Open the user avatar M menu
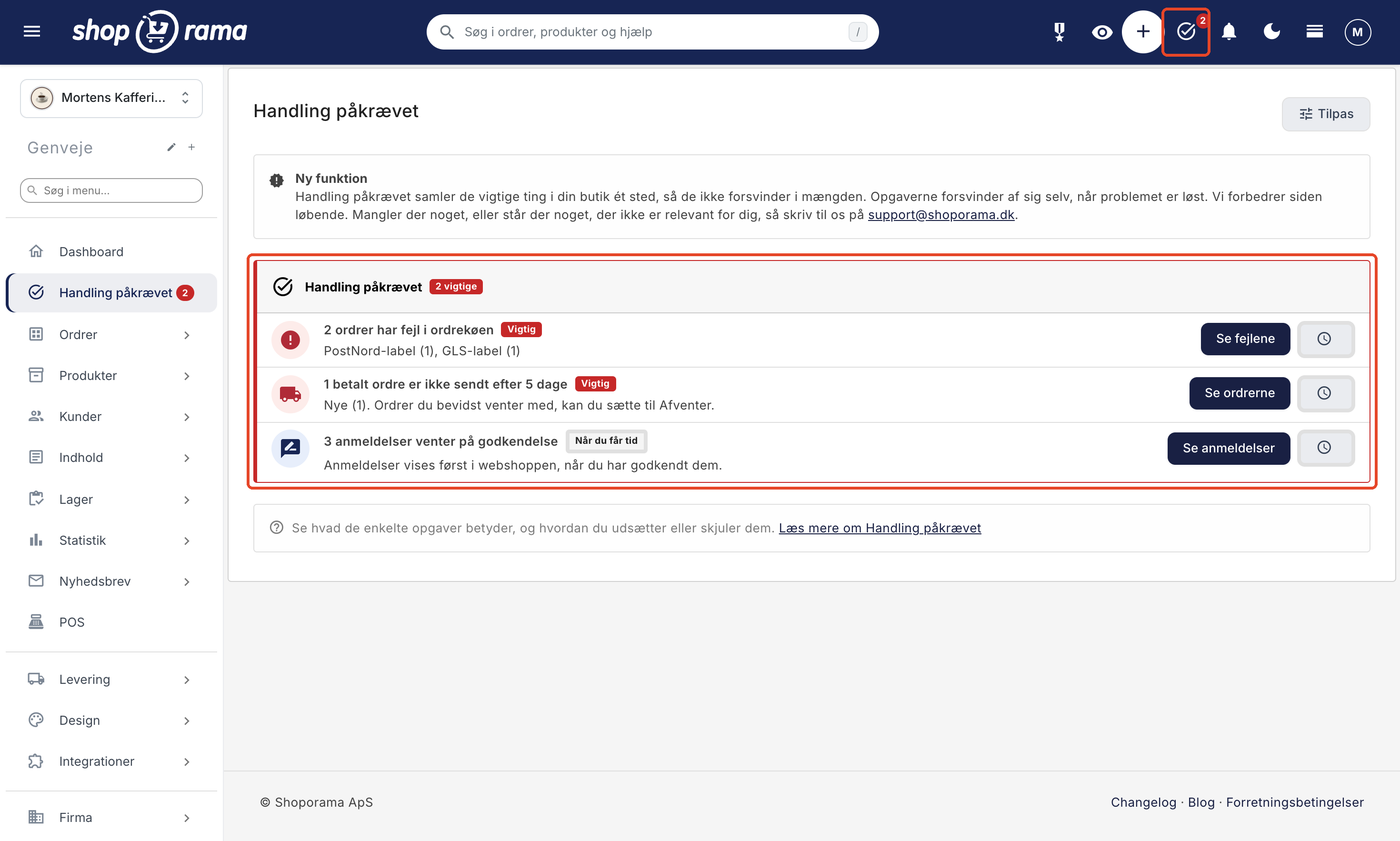1400x841 pixels. coord(1357,32)
